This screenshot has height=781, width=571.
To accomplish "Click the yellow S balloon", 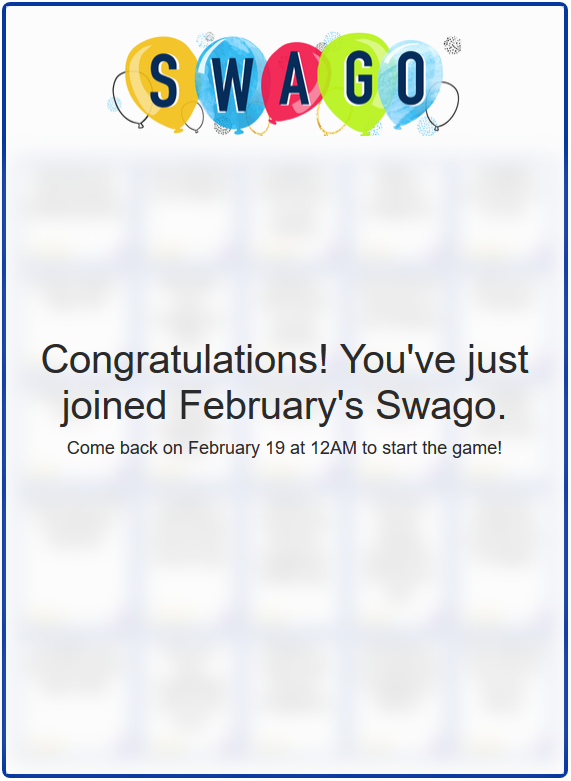I will 162,82.
